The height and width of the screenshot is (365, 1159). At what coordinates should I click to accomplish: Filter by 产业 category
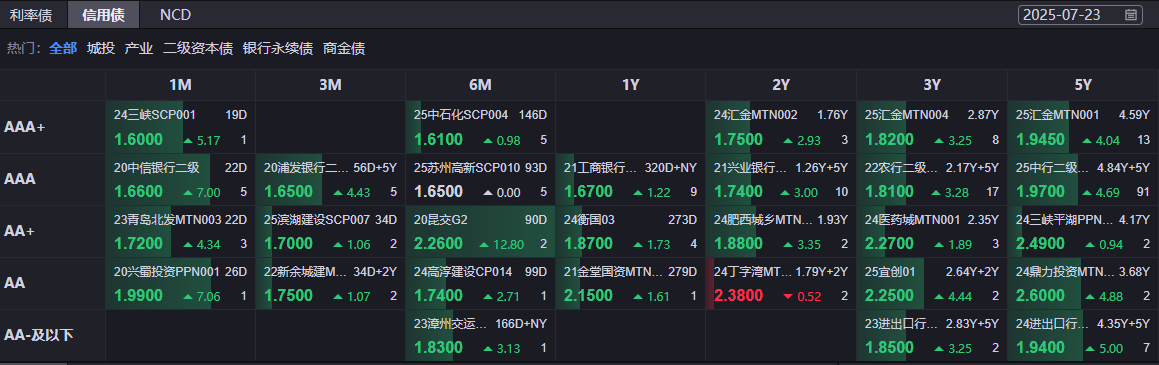pos(139,49)
